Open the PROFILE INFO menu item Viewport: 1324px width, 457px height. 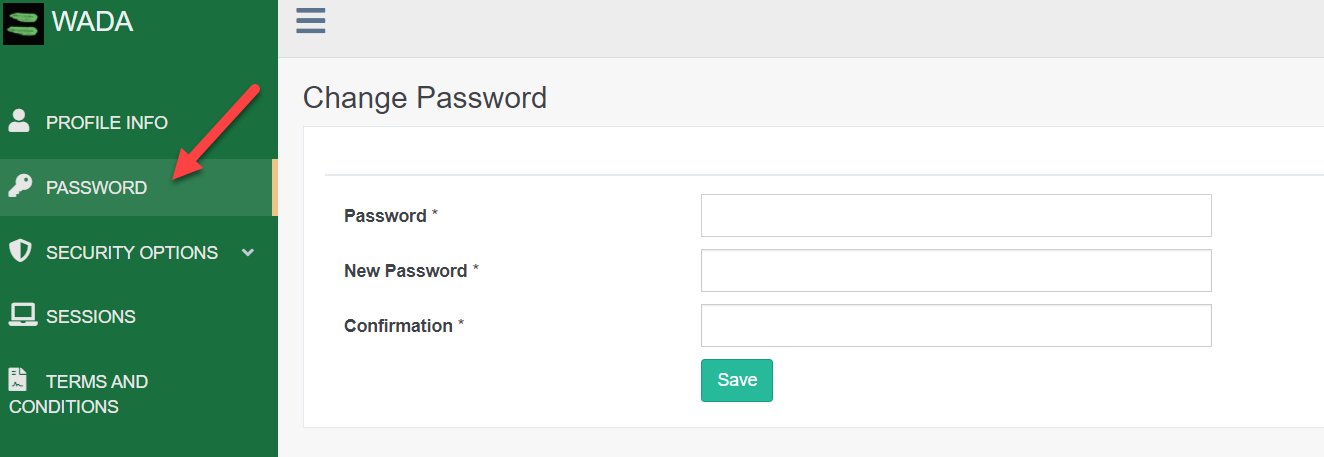[x=107, y=123]
